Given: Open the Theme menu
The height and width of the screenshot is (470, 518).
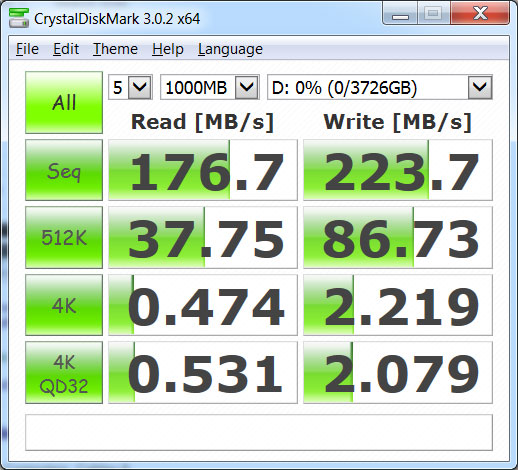Looking at the screenshot, I should (x=115, y=49).
